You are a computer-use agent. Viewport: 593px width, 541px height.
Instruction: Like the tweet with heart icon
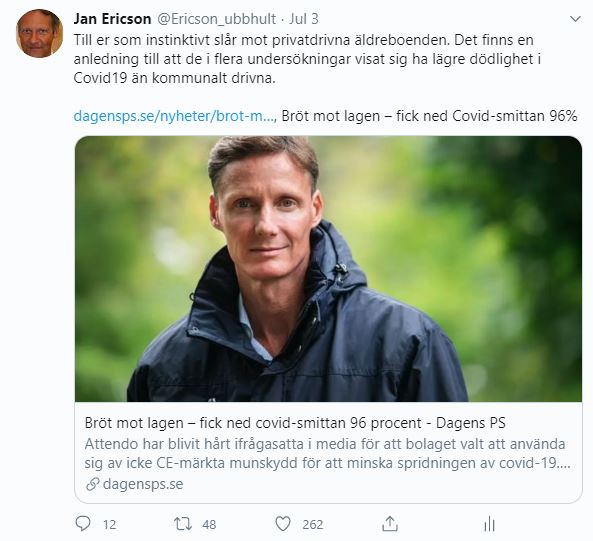(x=283, y=524)
